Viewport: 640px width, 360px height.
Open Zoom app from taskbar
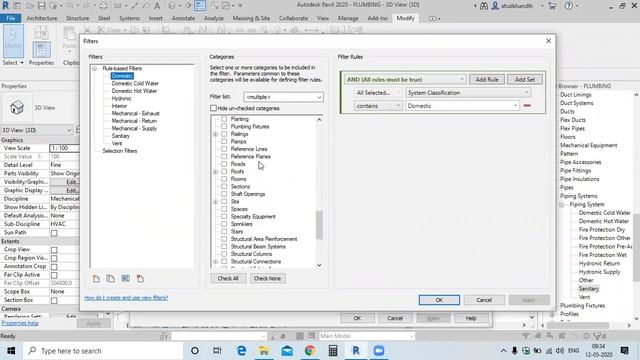coord(379,351)
